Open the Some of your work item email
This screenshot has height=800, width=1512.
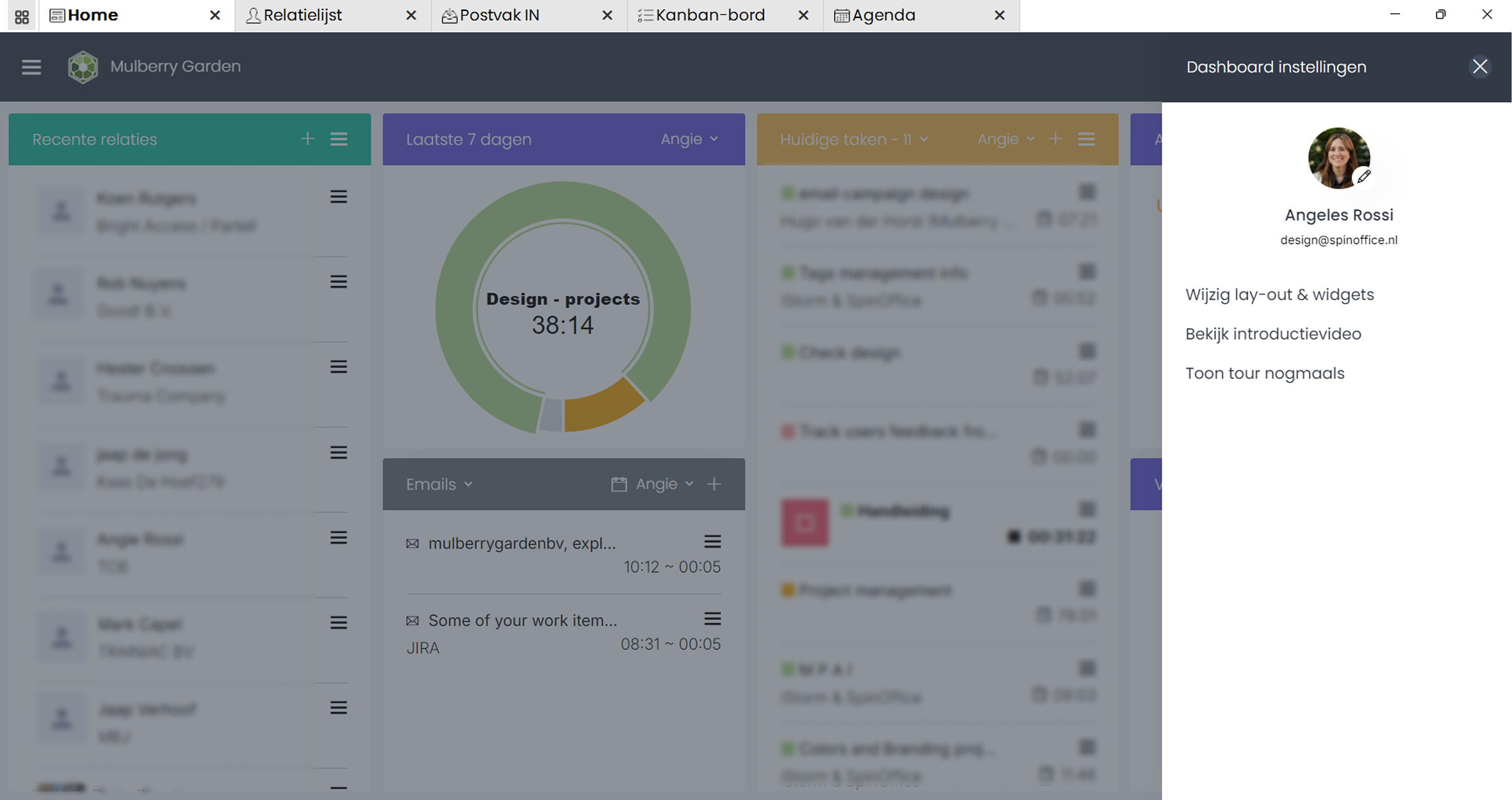[523, 620]
